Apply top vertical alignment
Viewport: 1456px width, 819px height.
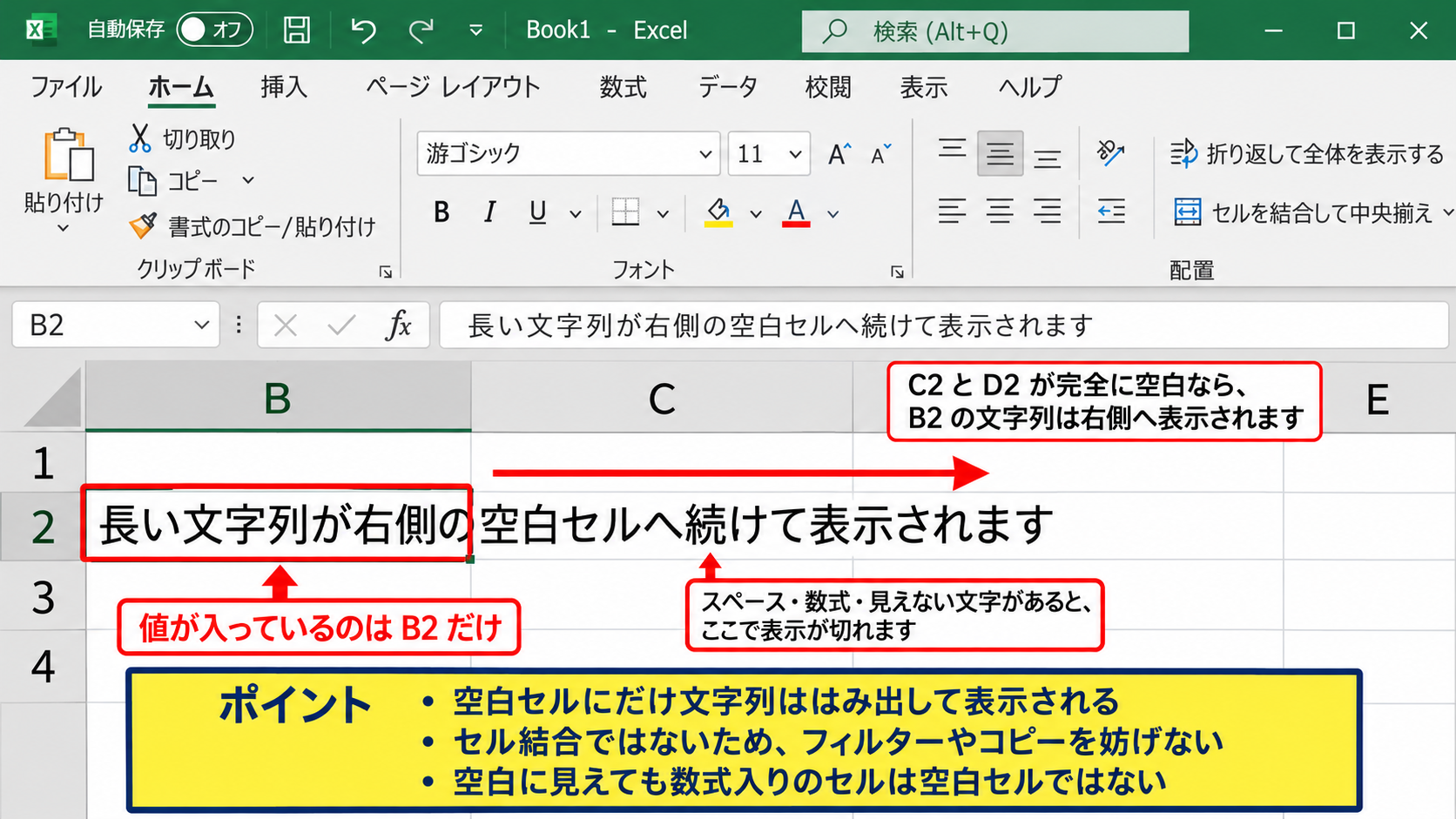[952, 149]
